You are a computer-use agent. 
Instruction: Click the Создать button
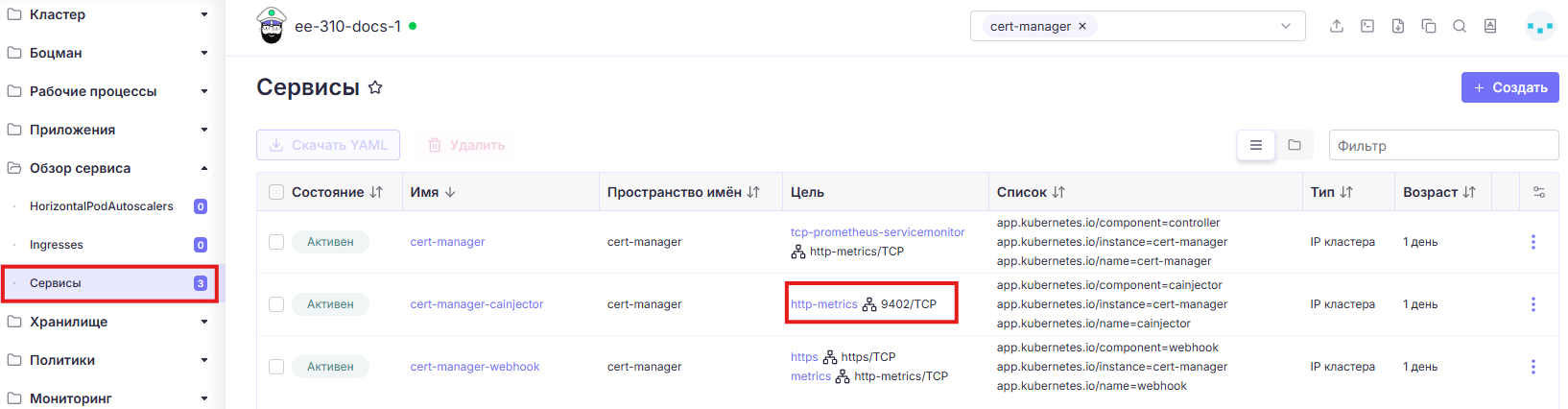point(1509,87)
